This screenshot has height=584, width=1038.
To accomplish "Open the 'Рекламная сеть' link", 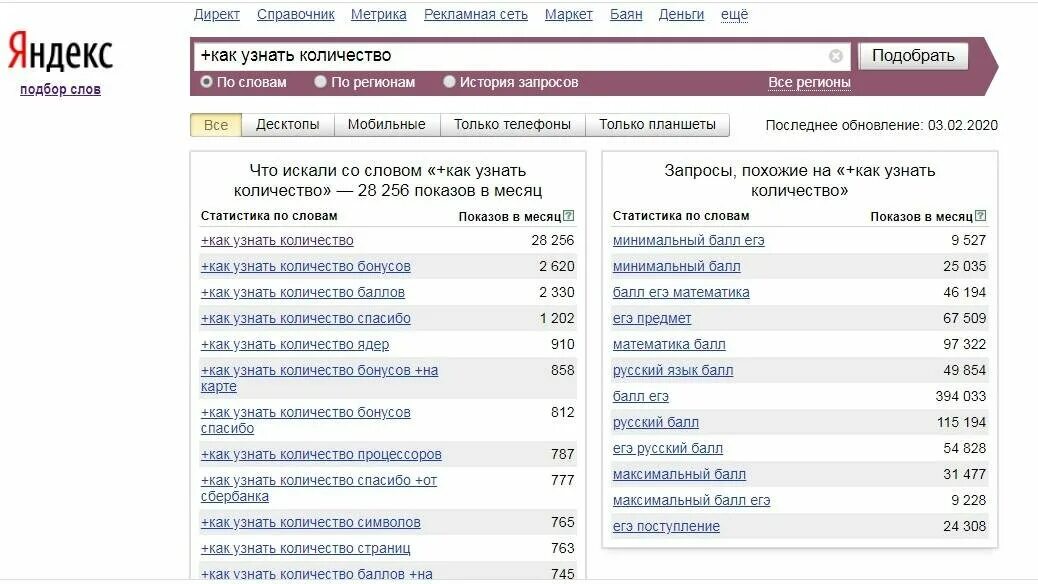I will 476,15.
